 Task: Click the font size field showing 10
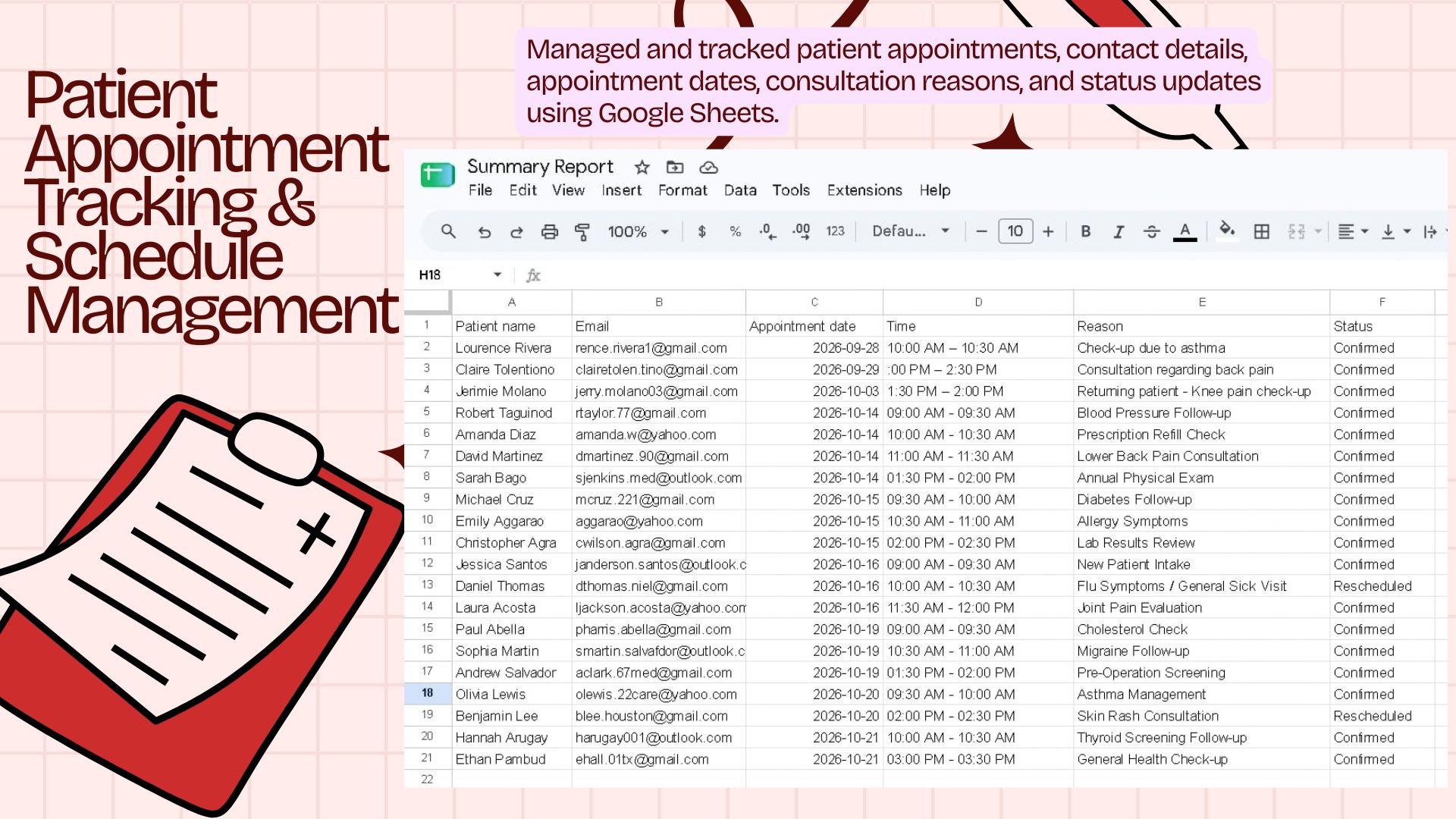[1015, 231]
